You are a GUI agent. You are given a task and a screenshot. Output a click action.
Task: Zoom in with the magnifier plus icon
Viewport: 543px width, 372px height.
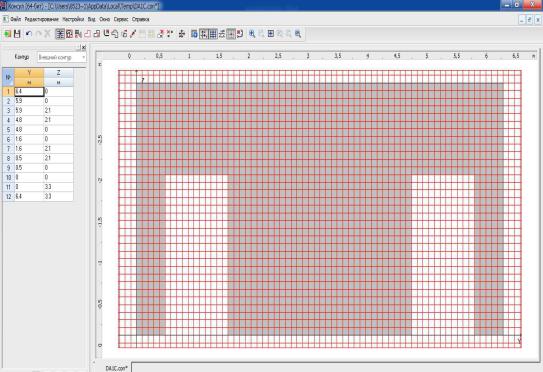point(252,34)
